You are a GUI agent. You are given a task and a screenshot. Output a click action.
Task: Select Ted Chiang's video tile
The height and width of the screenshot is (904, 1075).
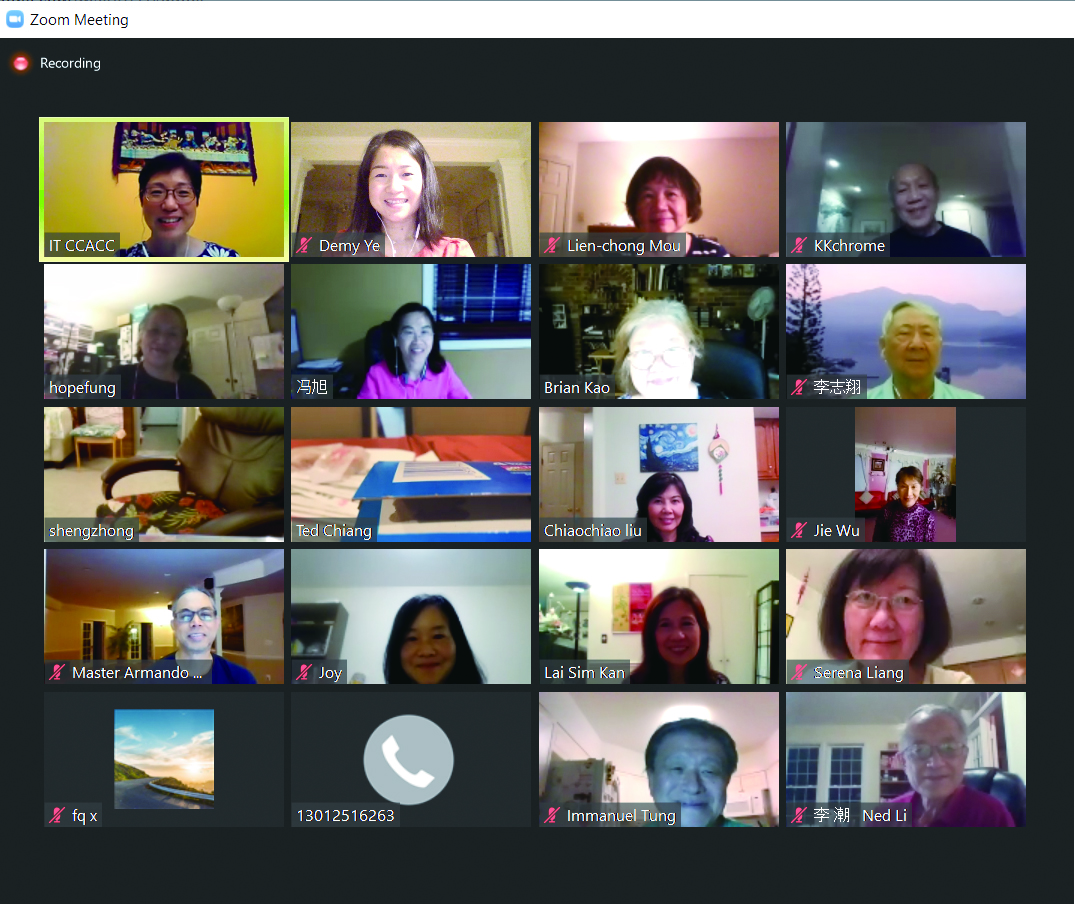coord(411,474)
